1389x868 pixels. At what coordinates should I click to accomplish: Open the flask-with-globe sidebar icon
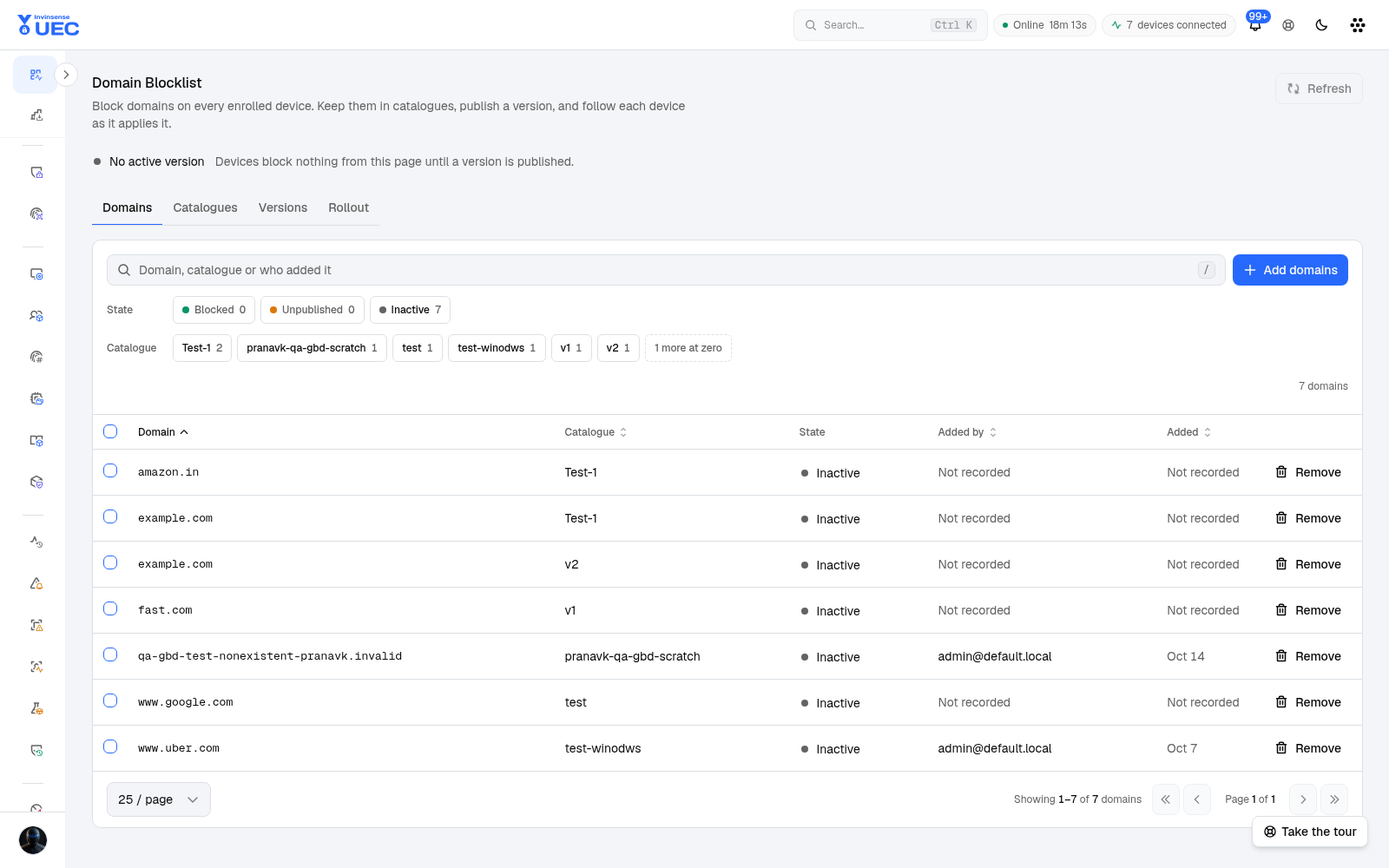[x=36, y=708]
